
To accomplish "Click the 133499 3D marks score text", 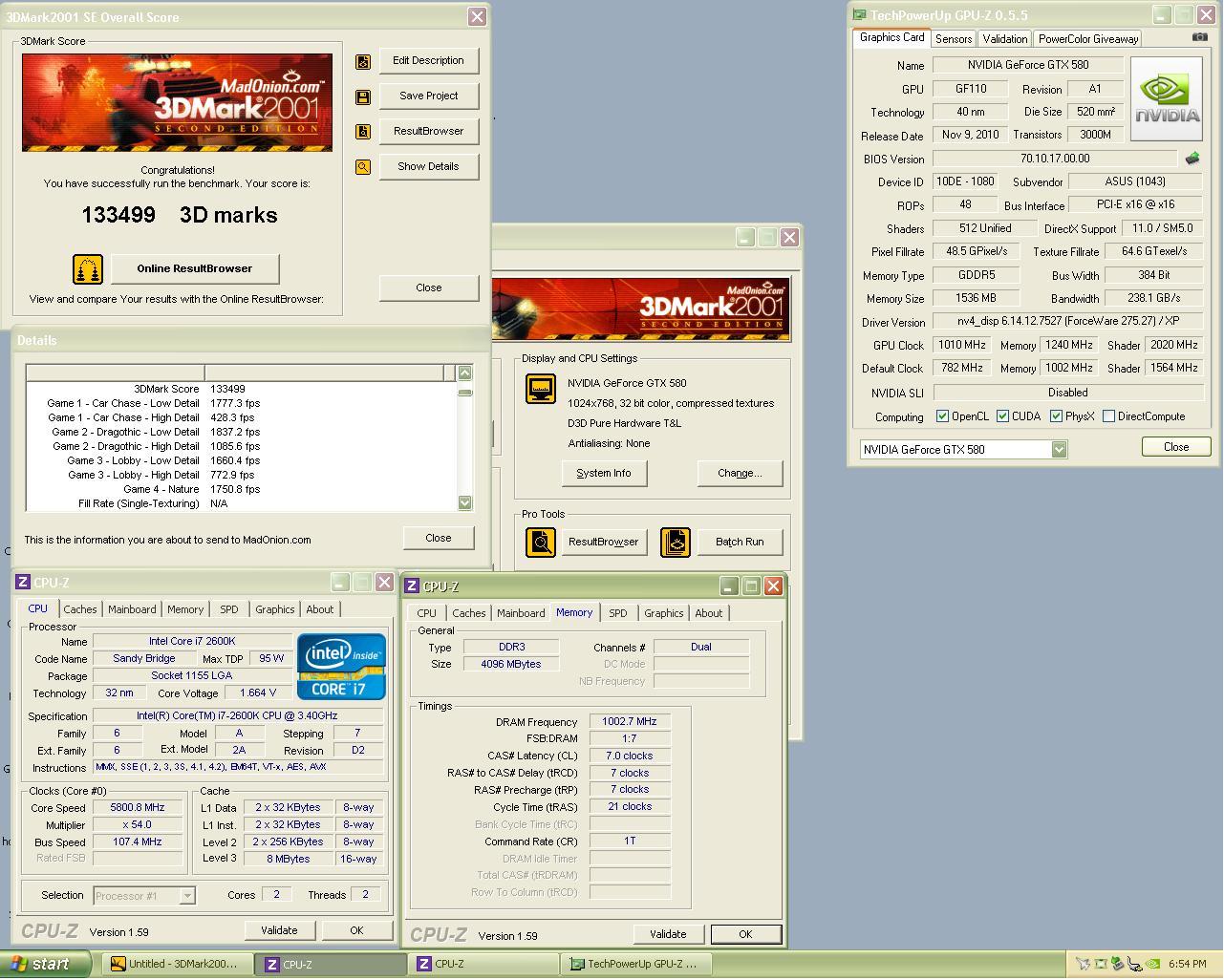I will [x=180, y=215].
